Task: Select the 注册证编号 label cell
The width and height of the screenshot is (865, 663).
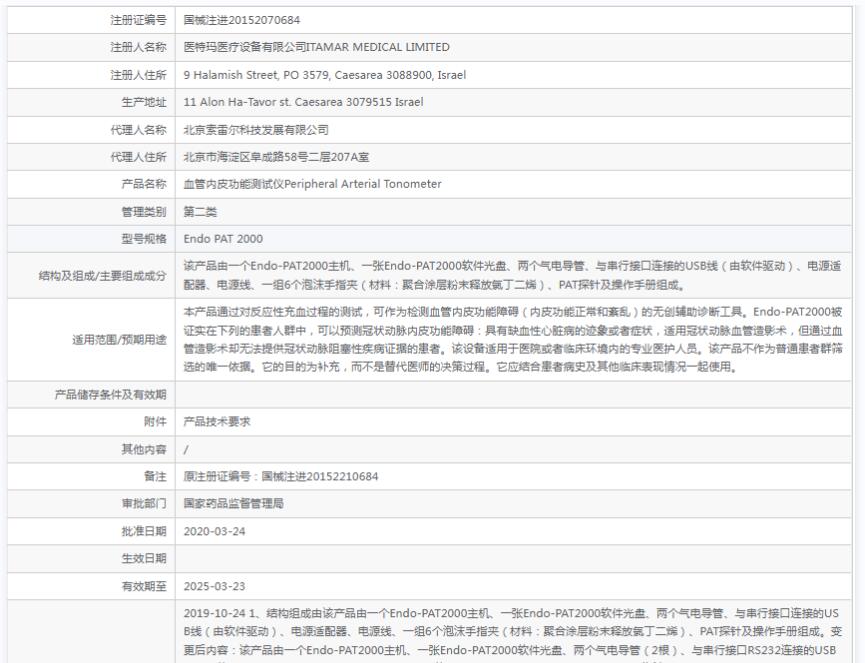Action: 91,20
